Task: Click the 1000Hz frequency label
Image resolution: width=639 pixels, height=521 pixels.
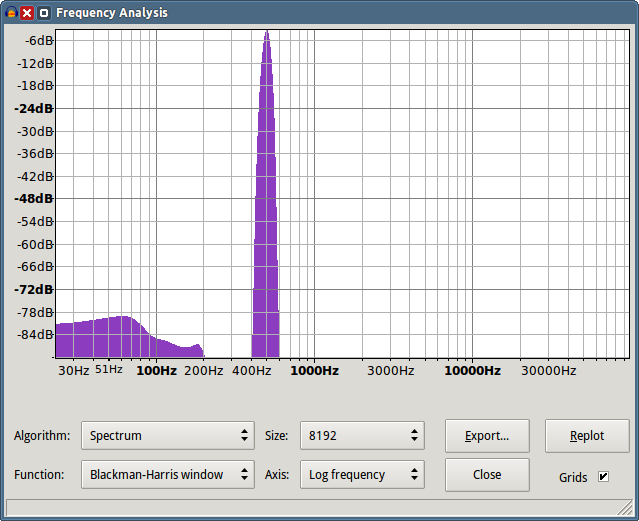Action: tap(314, 371)
